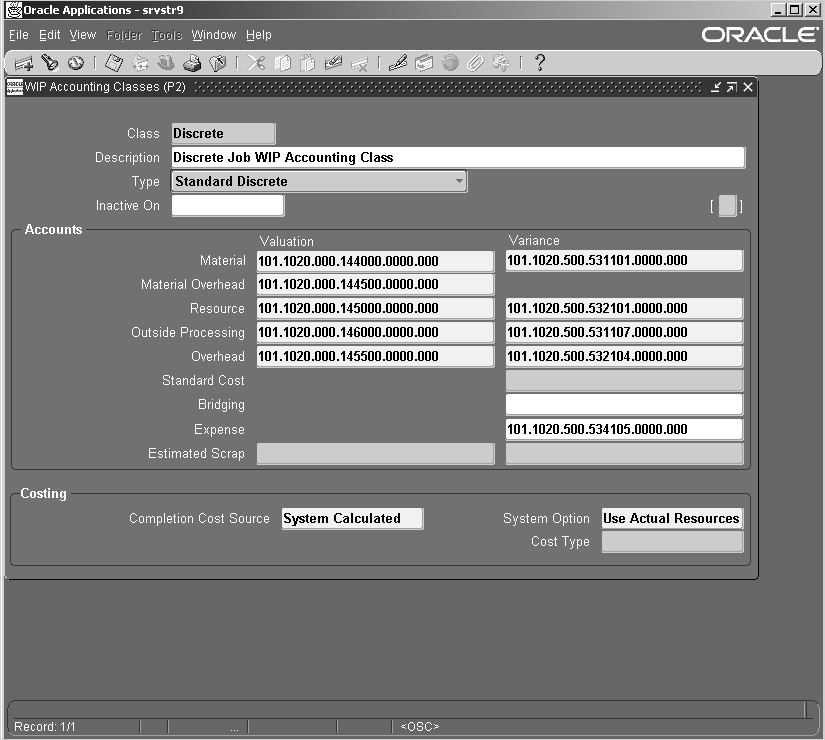Click the Switch Responsibilities hat icon
The width and height of the screenshot is (825, 740).
pos(166,63)
